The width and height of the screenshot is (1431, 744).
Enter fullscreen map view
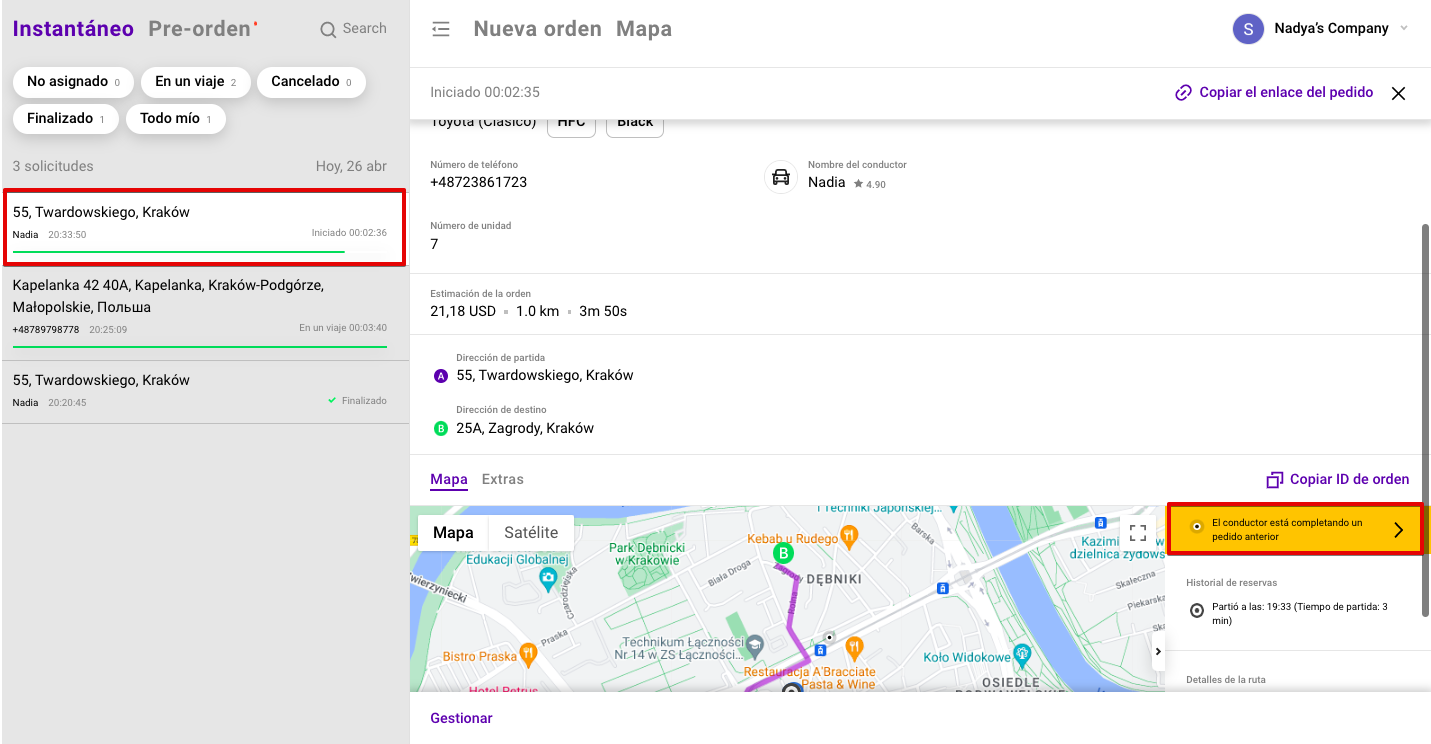click(x=1137, y=533)
